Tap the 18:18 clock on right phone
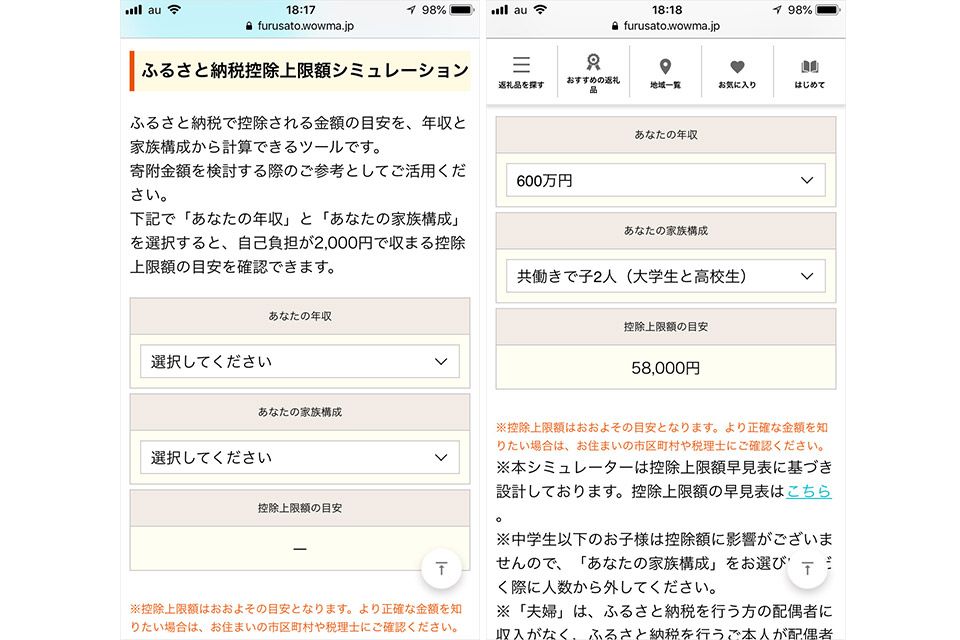This screenshot has height=640, width=960. pyautogui.click(x=667, y=10)
